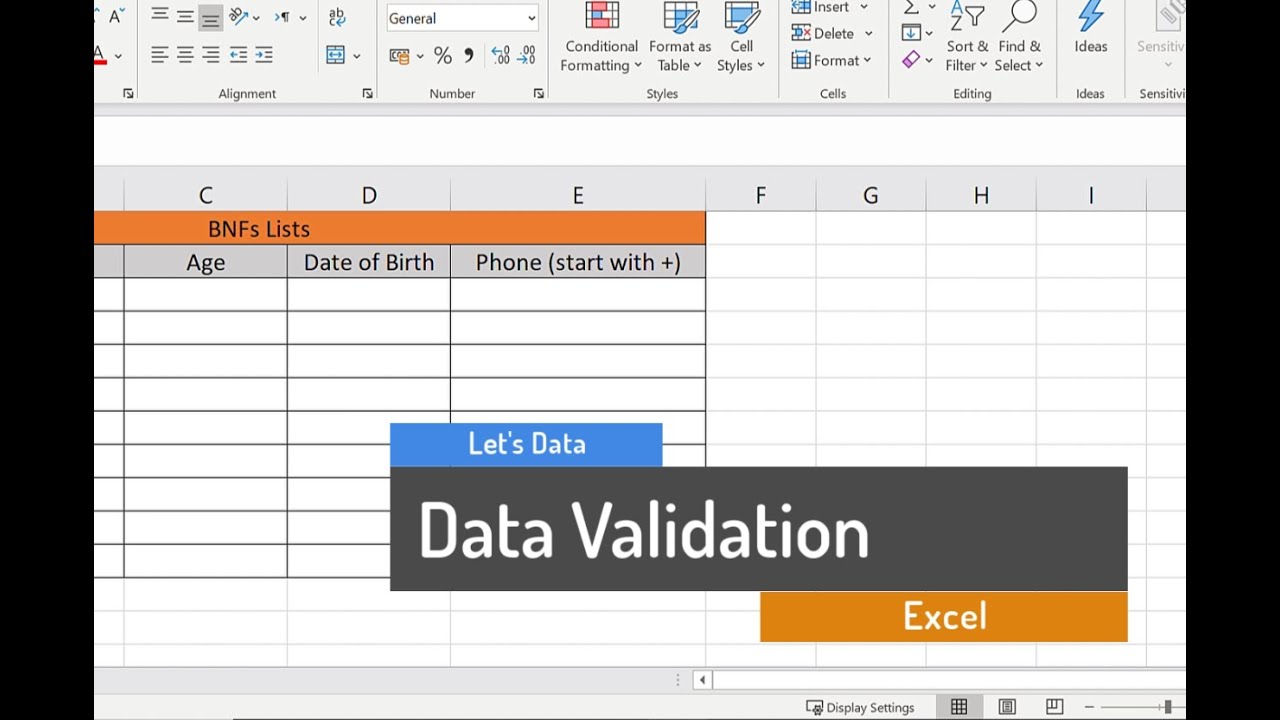Screen dimensions: 1280x720
Task: Open the Font group dialog launcher
Action: tap(128, 93)
